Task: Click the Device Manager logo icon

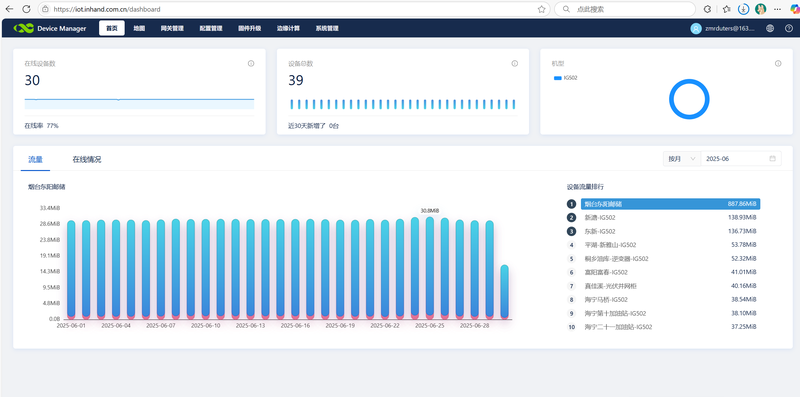Action: [23, 28]
